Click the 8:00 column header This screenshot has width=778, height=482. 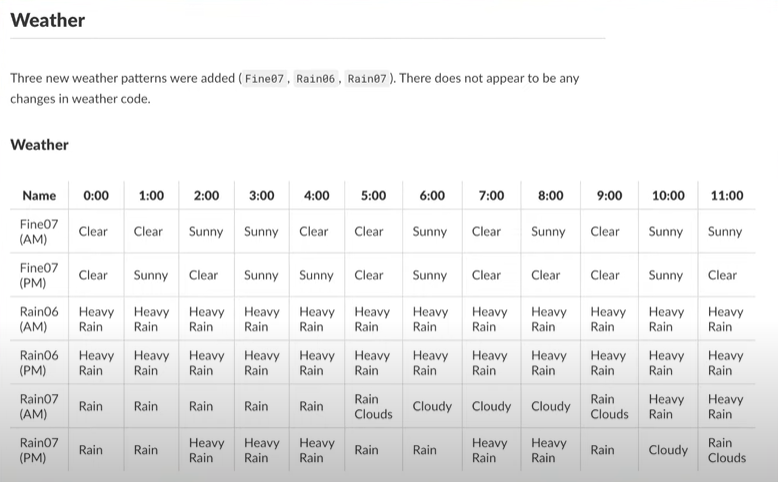[550, 196]
